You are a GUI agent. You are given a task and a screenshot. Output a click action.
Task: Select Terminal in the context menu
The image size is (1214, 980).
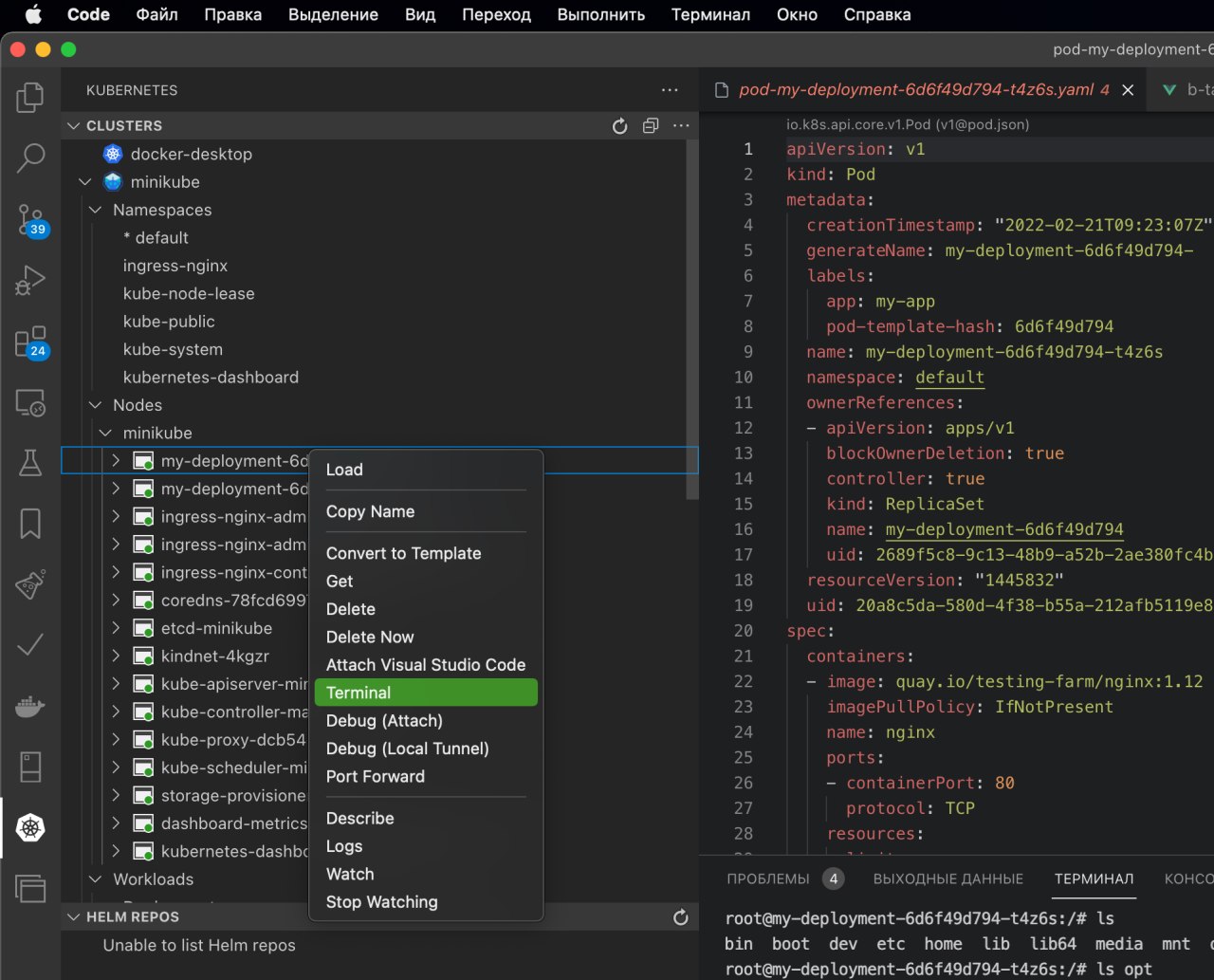pos(426,693)
